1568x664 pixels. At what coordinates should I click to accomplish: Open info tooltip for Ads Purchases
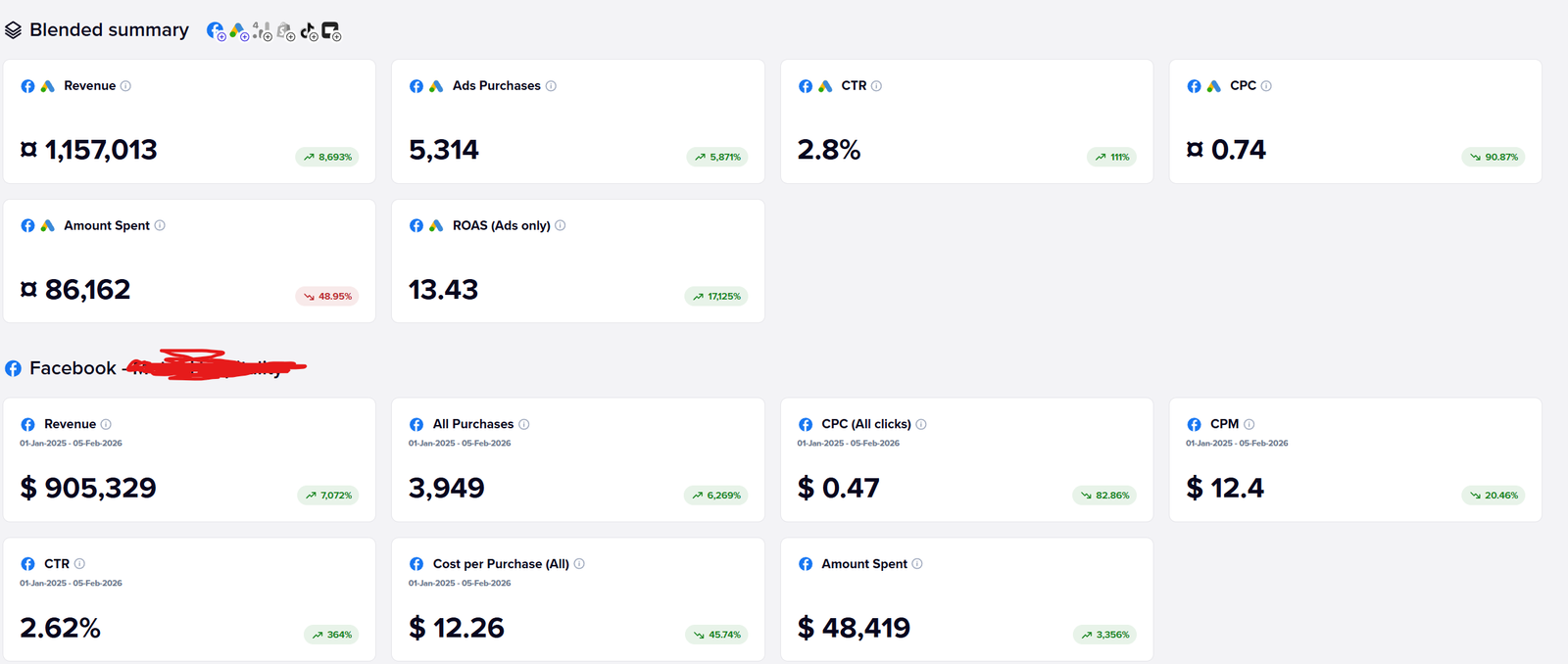[551, 86]
